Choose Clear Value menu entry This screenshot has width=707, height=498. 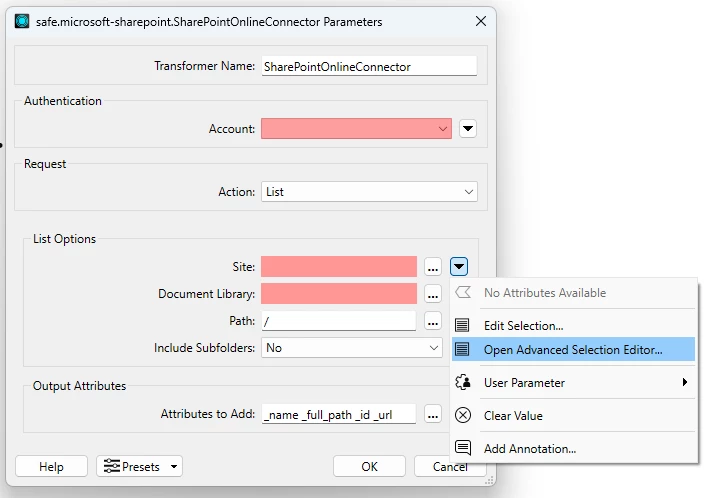(x=574, y=415)
